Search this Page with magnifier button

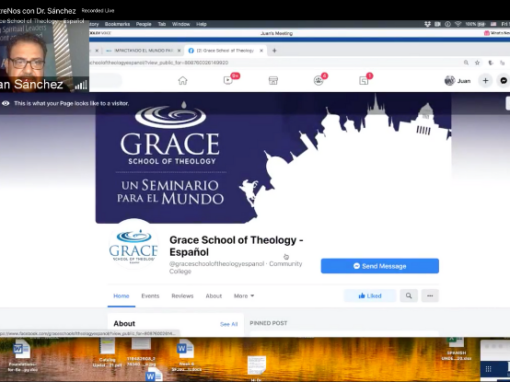[x=409, y=296]
